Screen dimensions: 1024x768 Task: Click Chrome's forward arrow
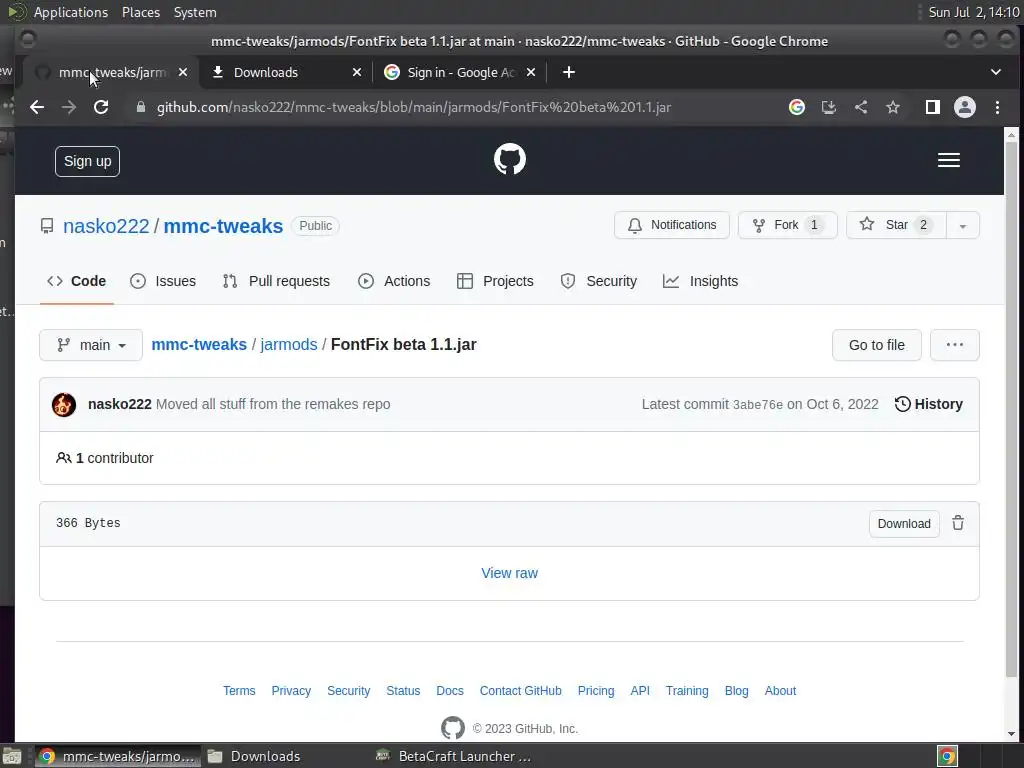[69, 107]
